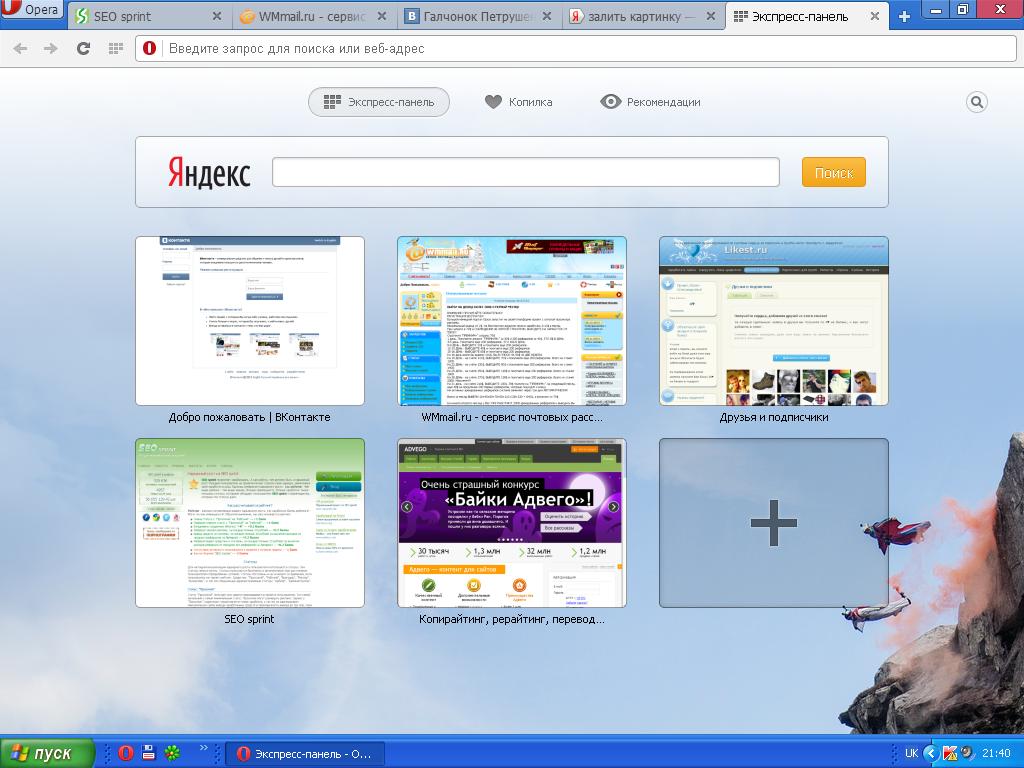Viewport: 1024px width, 768px height.
Task: Open the SEO sprint speed dial thumbnail
Action: pyautogui.click(x=249, y=522)
